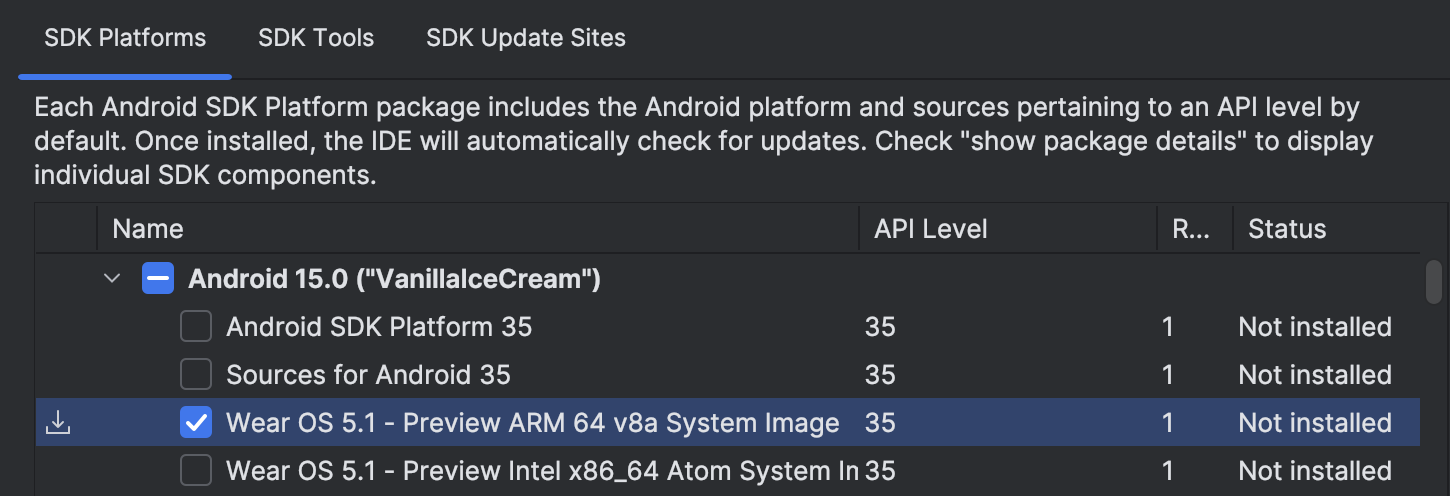Switch to the SDK Tools tab
The width and height of the screenshot is (1450, 496).
tap(316, 38)
